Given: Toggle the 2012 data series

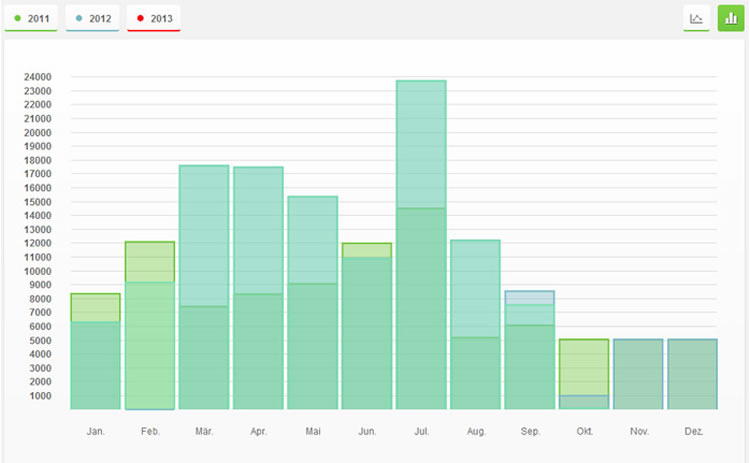Looking at the screenshot, I should tap(92, 18).
